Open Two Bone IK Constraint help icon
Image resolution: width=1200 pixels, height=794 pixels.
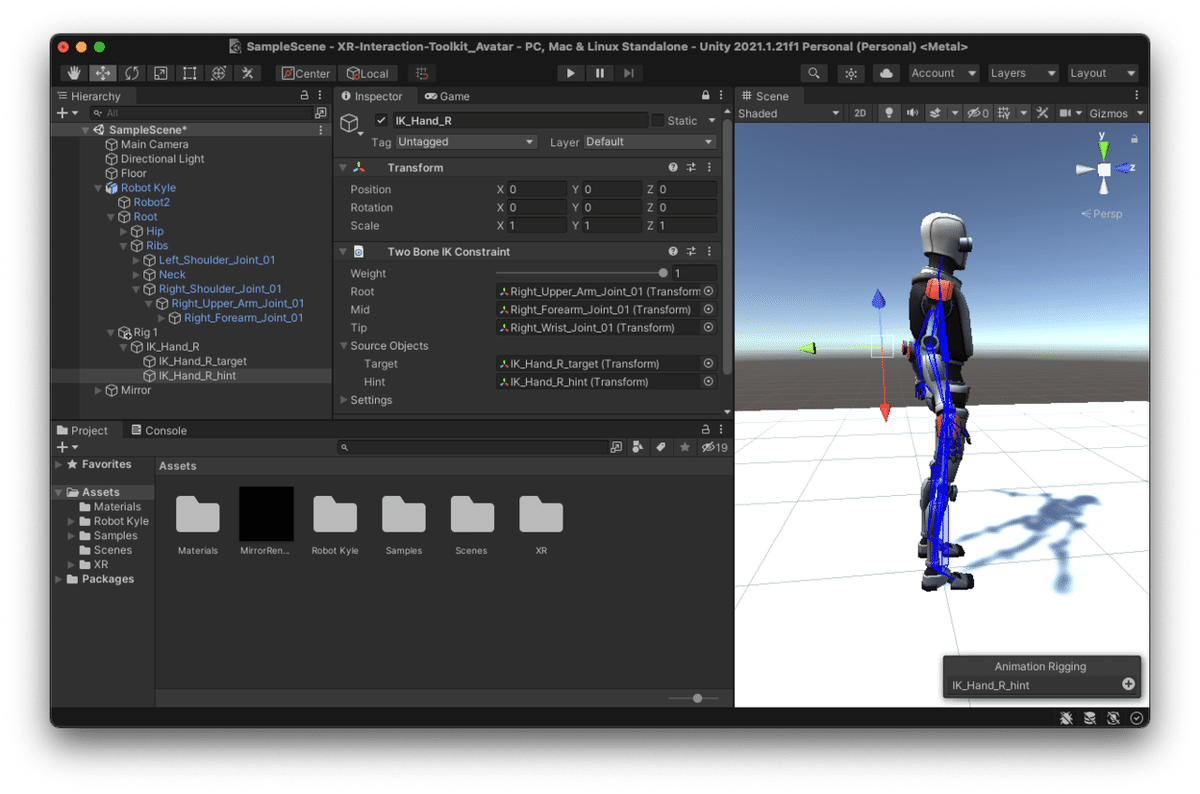pyautogui.click(x=673, y=252)
